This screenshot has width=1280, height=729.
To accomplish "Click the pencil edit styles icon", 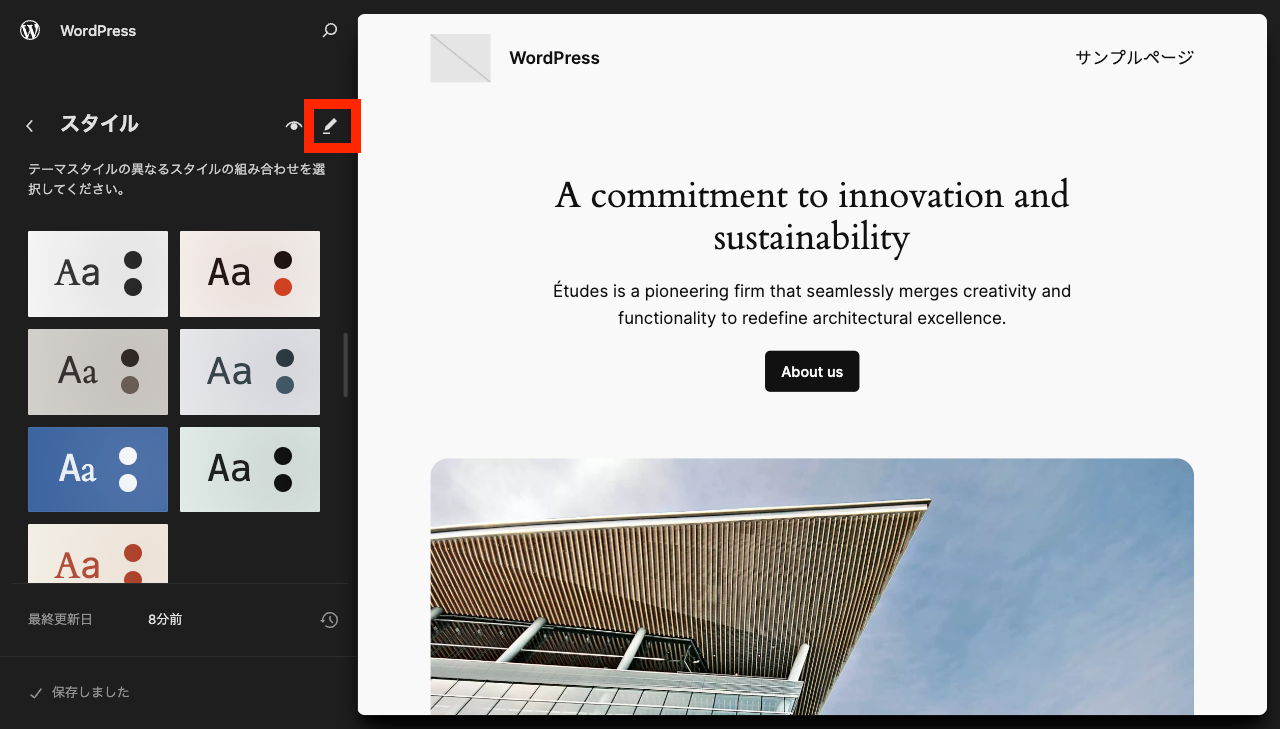I will pos(330,125).
